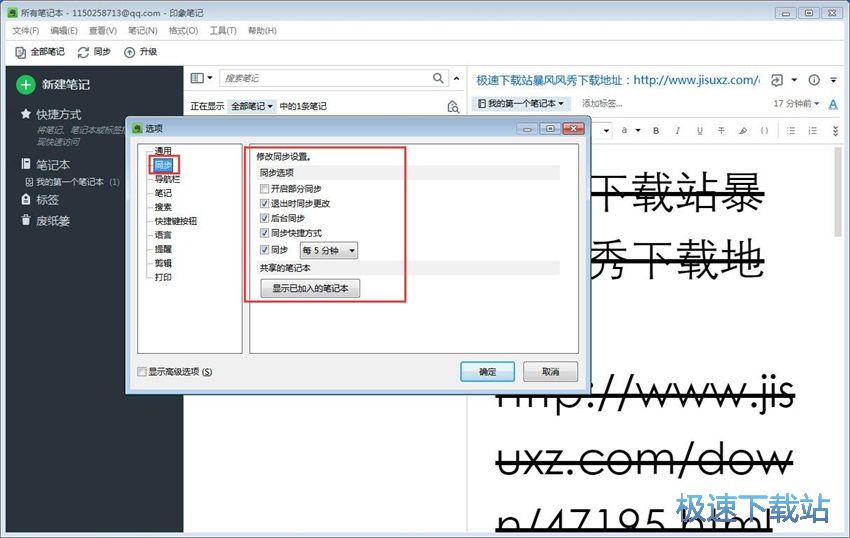The image size is (850, 538).
Task: Select 提醒 in options tree
Action: pos(163,249)
